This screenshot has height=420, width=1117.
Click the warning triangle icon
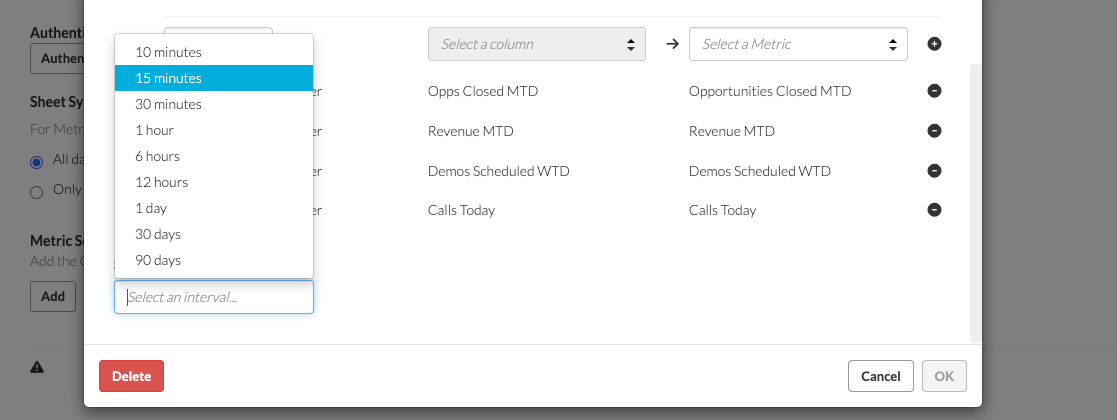(37, 367)
